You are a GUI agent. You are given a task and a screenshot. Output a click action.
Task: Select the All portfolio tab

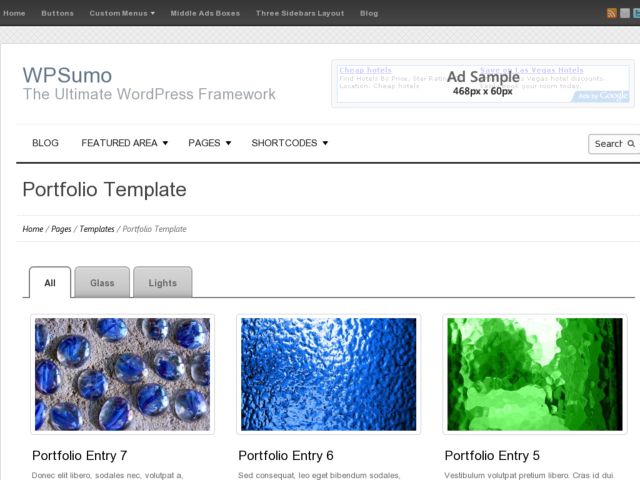click(x=50, y=282)
